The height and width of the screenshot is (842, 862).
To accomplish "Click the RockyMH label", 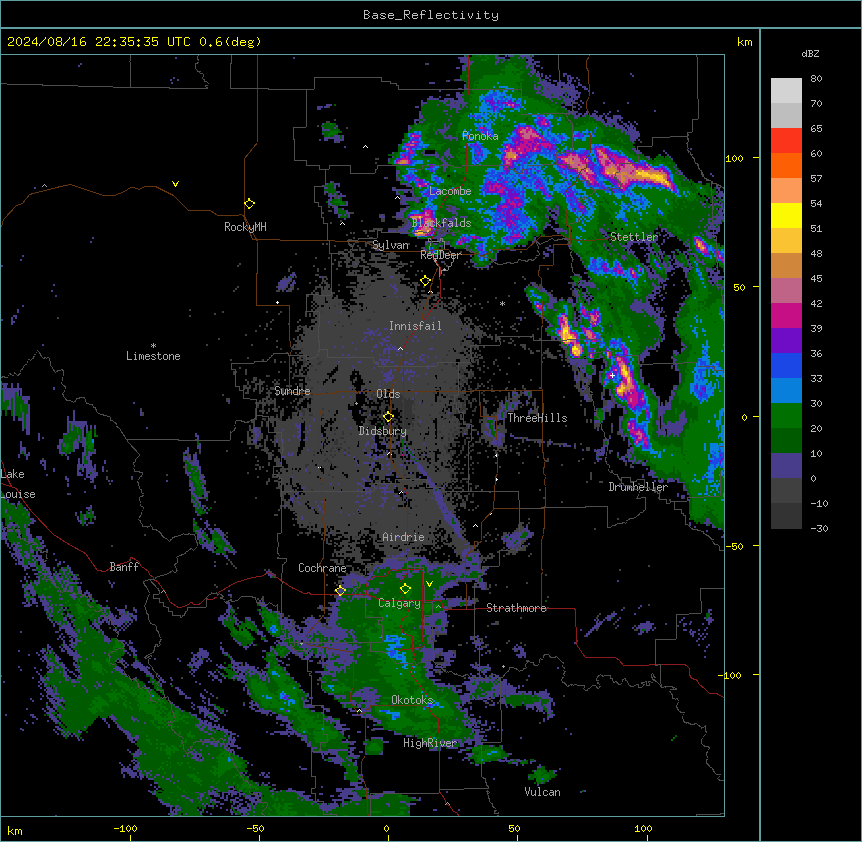I will [245, 227].
